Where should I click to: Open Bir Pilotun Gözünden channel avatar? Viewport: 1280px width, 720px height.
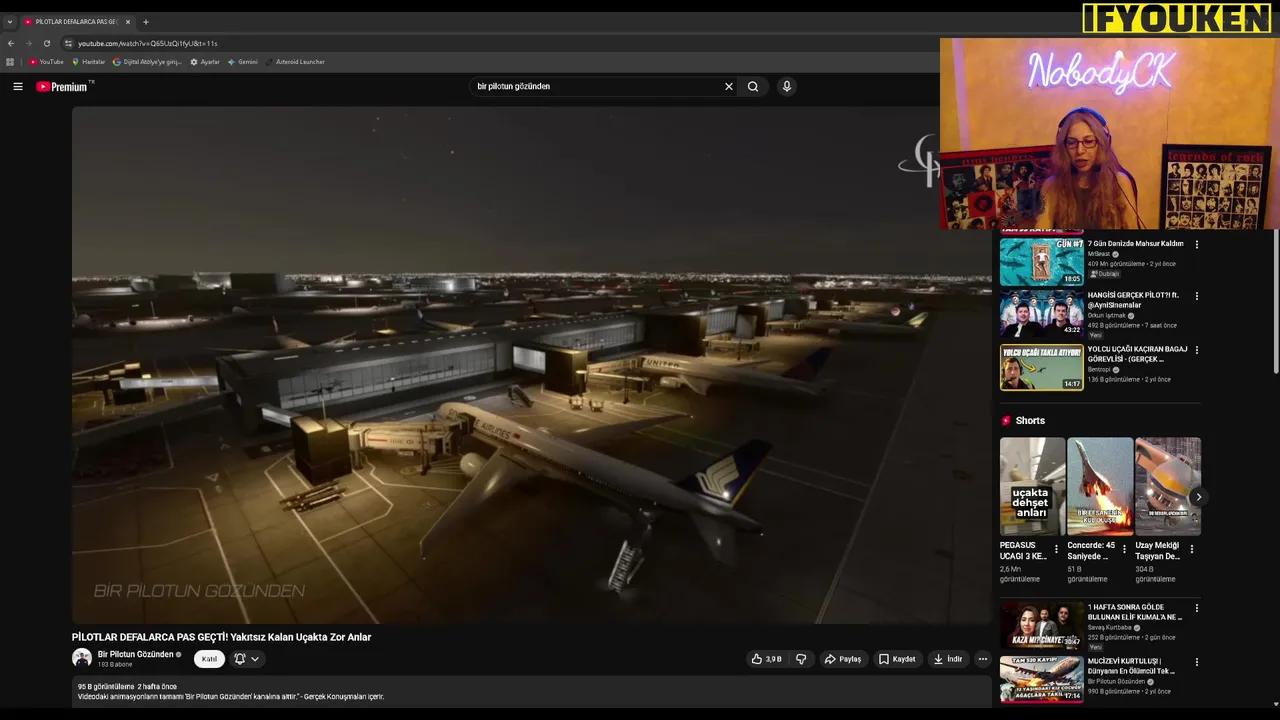tap(82, 658)
